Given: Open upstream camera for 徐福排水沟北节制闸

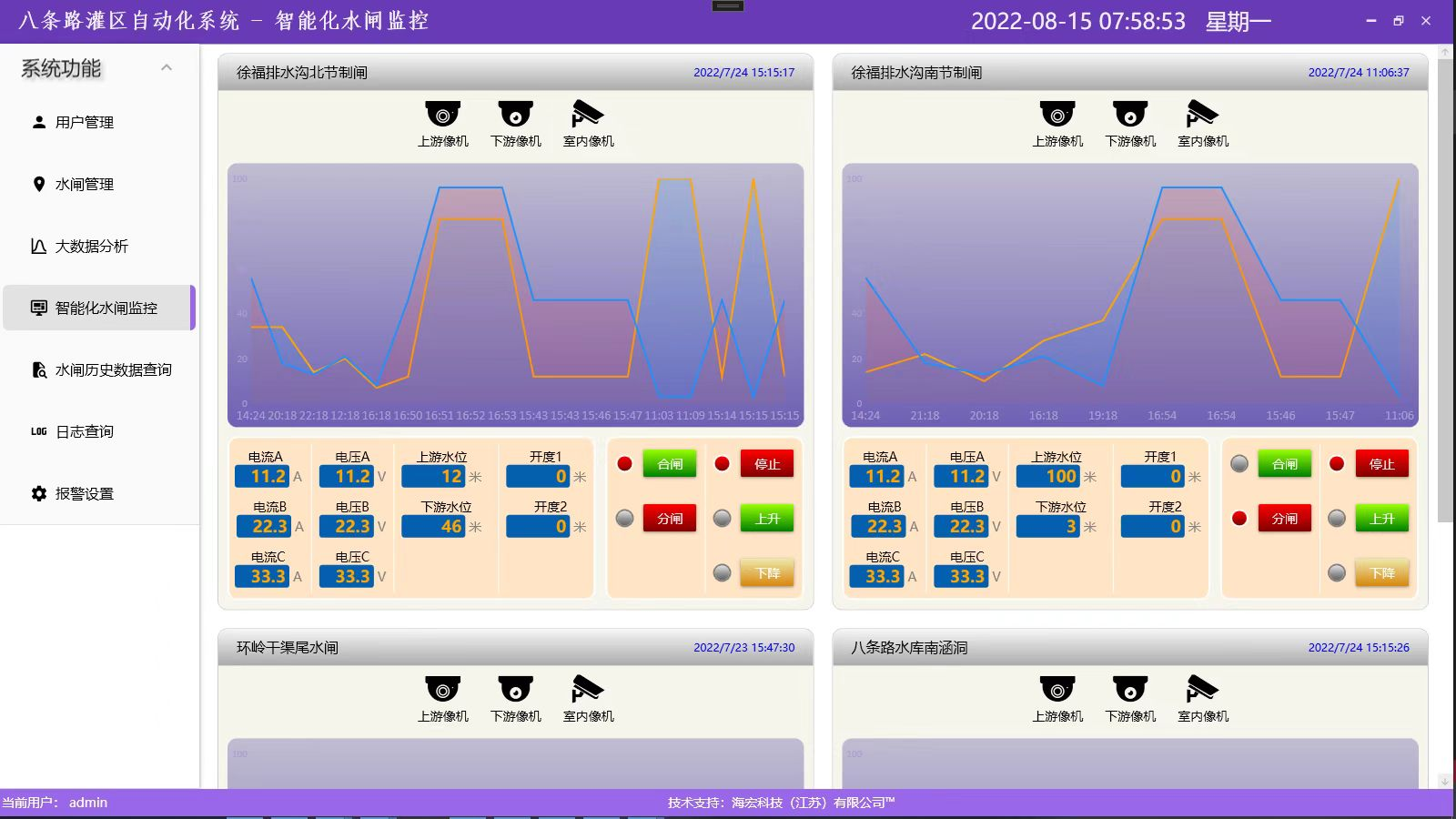Looking at the screenshot, I should point(442,116).
